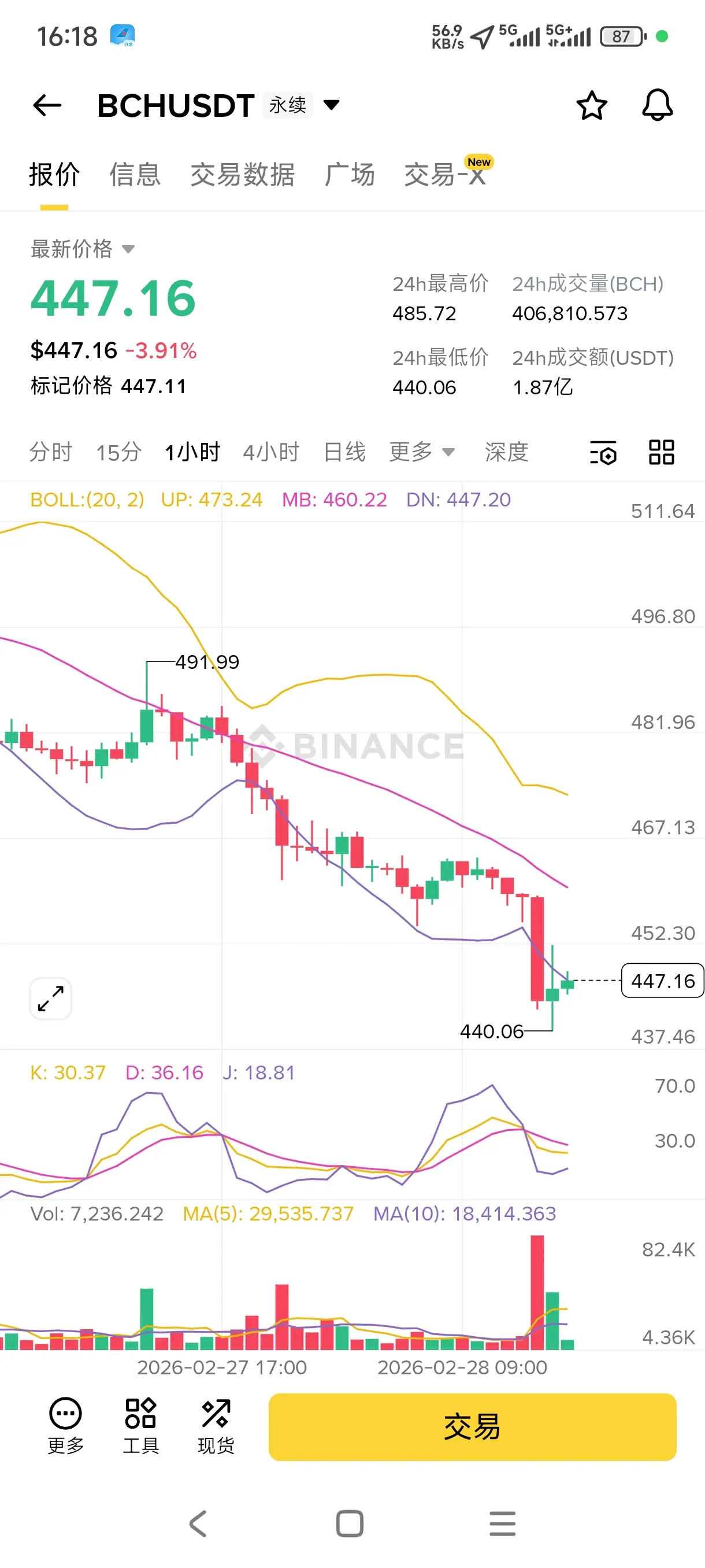
Task: Open 广场 tab
Action: pos(350,175)
